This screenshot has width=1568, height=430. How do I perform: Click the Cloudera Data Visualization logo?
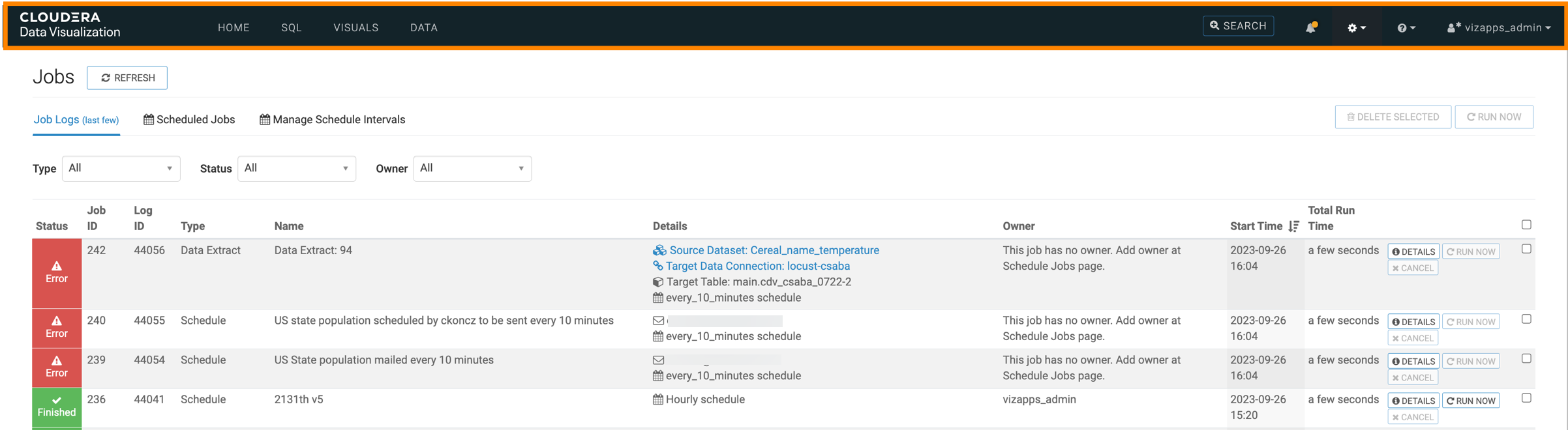point(70,25)
